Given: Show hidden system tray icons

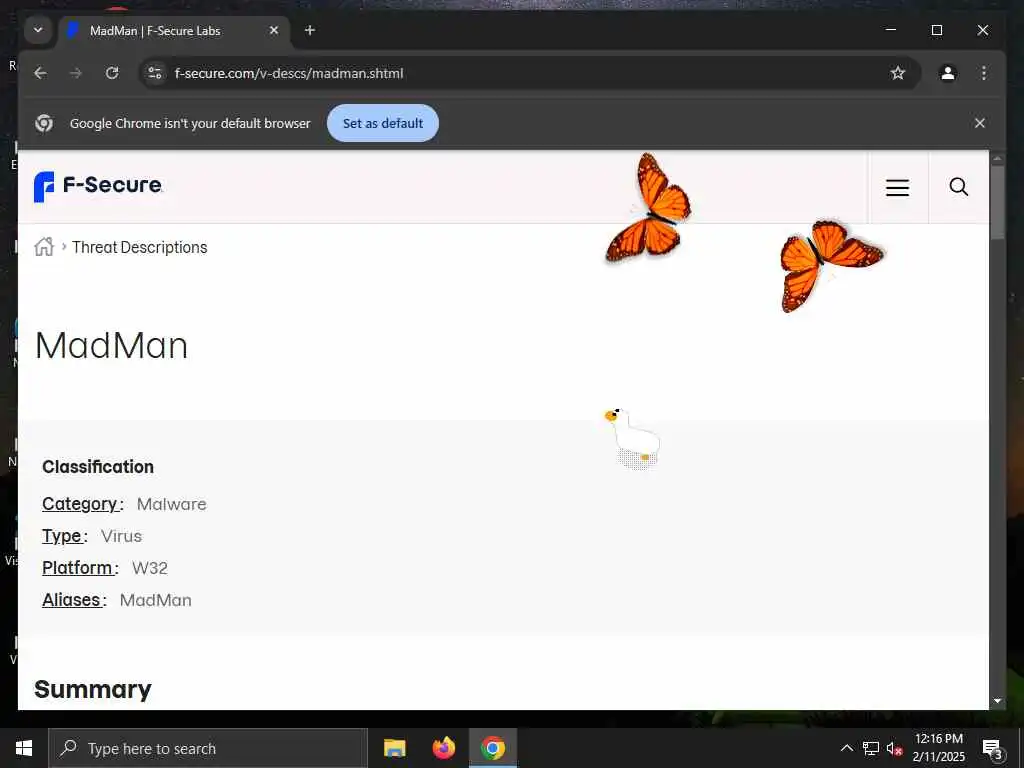Looking at the screenshot, I should click(846, 748).
